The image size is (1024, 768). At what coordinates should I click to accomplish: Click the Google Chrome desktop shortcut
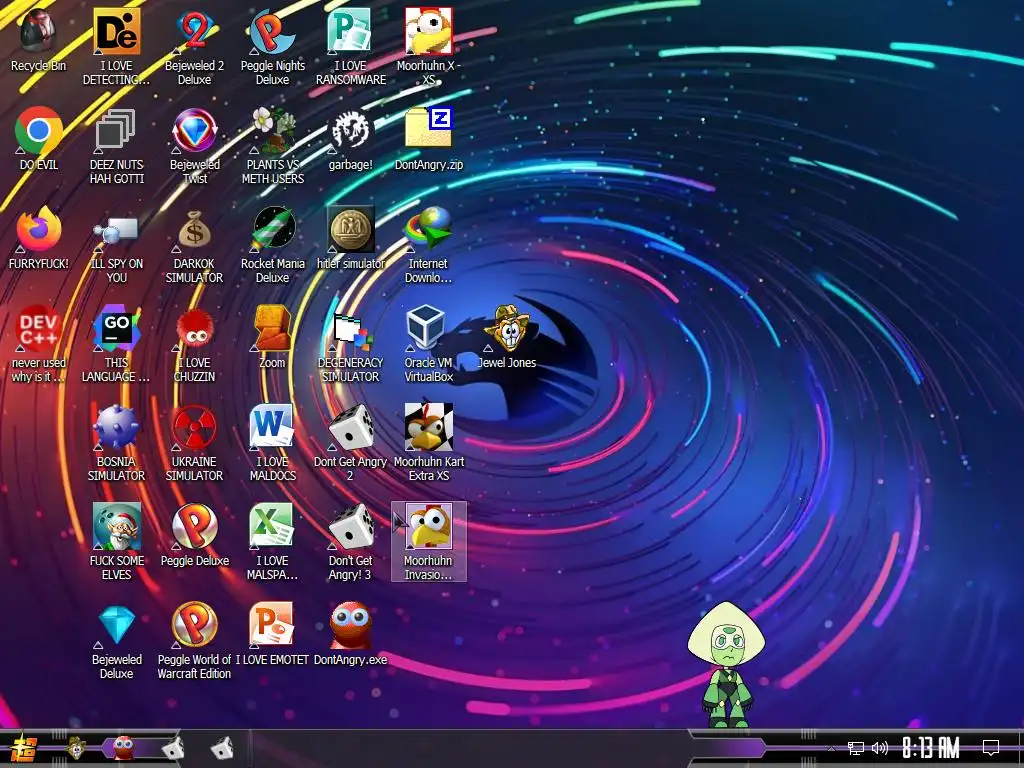[39, 139]
